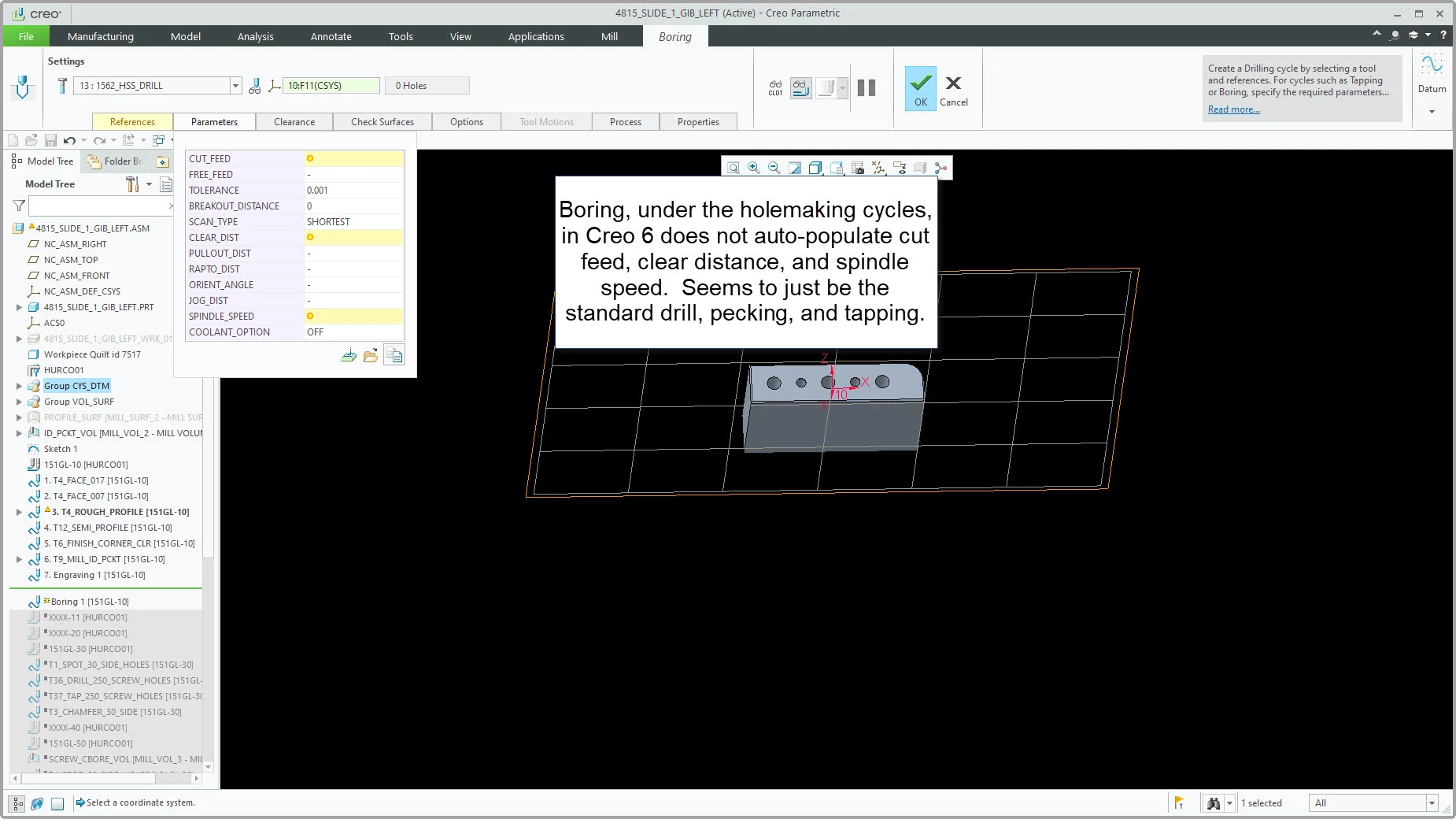The image size is (1456, 819).
Task: Click the SPINDLE_SPEED value cell
Action: point(353,316)
